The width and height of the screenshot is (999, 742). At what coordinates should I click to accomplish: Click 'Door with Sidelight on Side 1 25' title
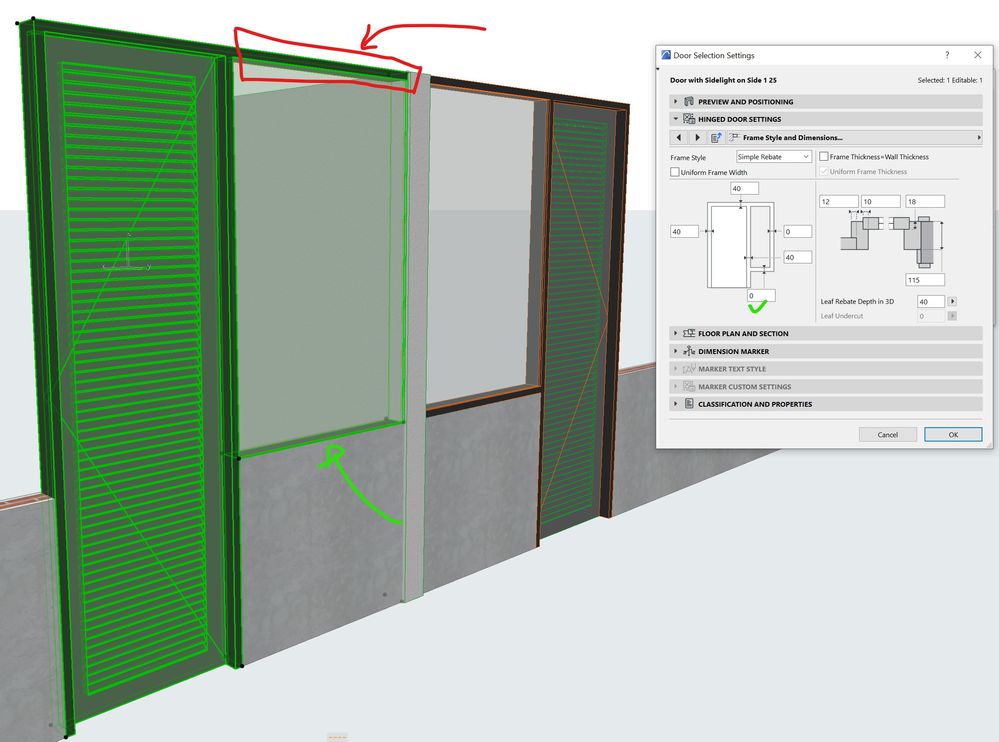click(x=723, y=80)
